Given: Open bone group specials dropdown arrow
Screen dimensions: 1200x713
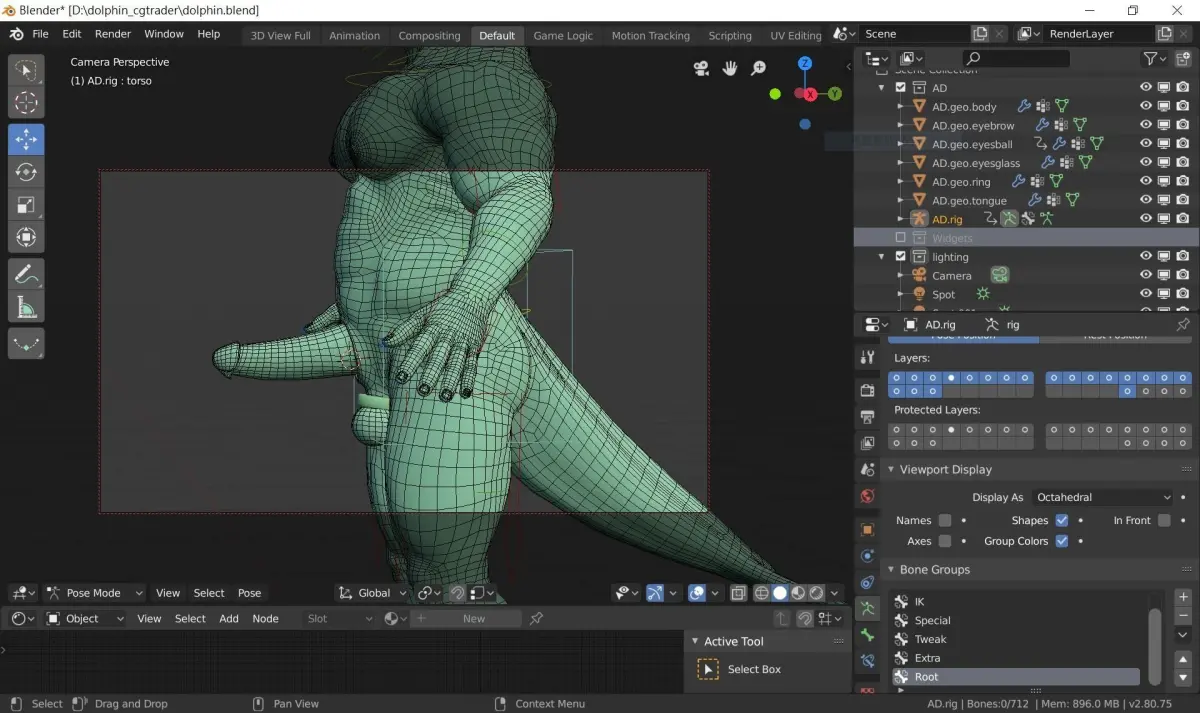Looking at the screenshot, I should tap(1183, 635).
